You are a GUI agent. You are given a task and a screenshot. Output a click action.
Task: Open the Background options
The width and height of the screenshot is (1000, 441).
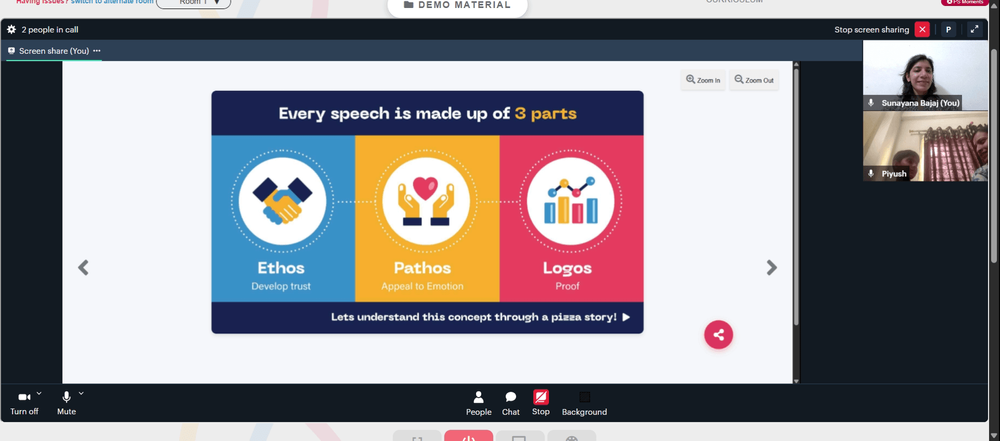pos(584,403)
